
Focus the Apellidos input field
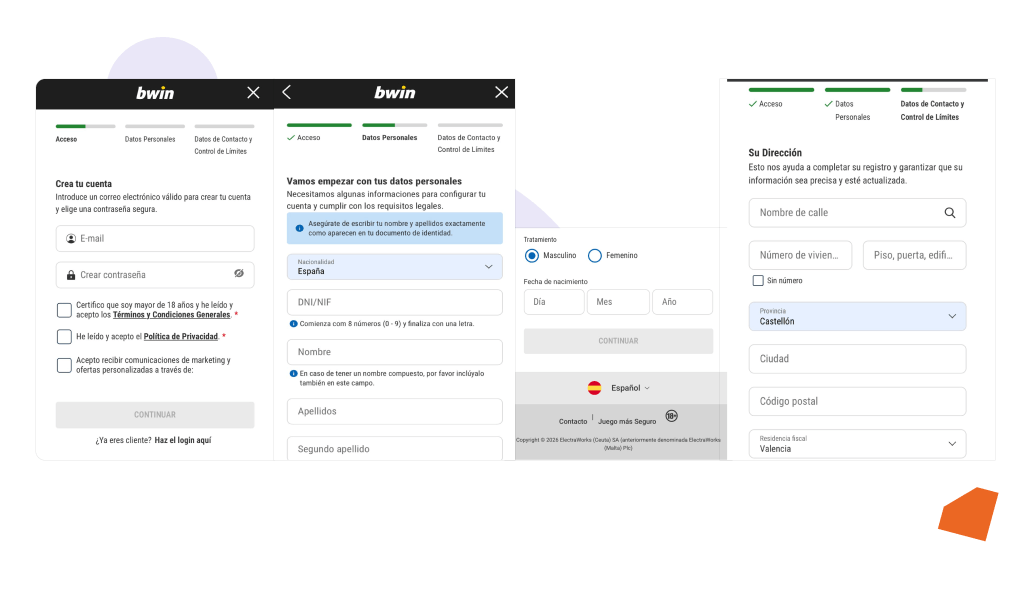[x=394, y=411]
